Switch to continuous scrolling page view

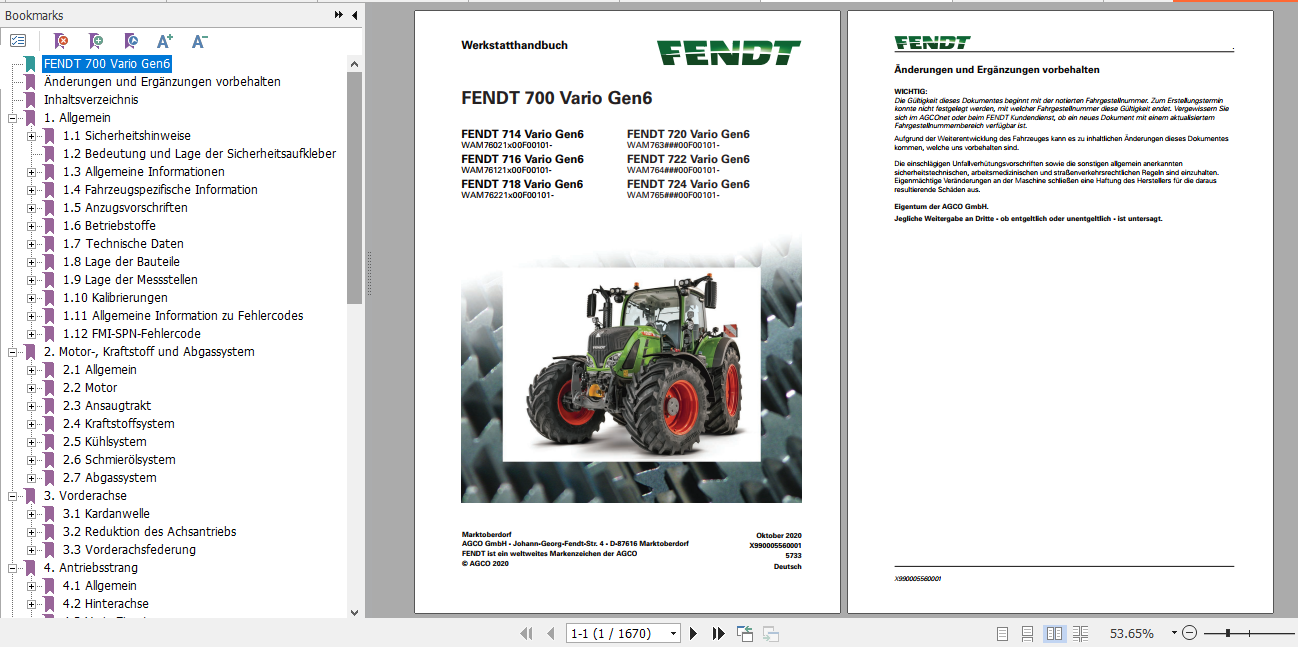tap(1028, 633)
